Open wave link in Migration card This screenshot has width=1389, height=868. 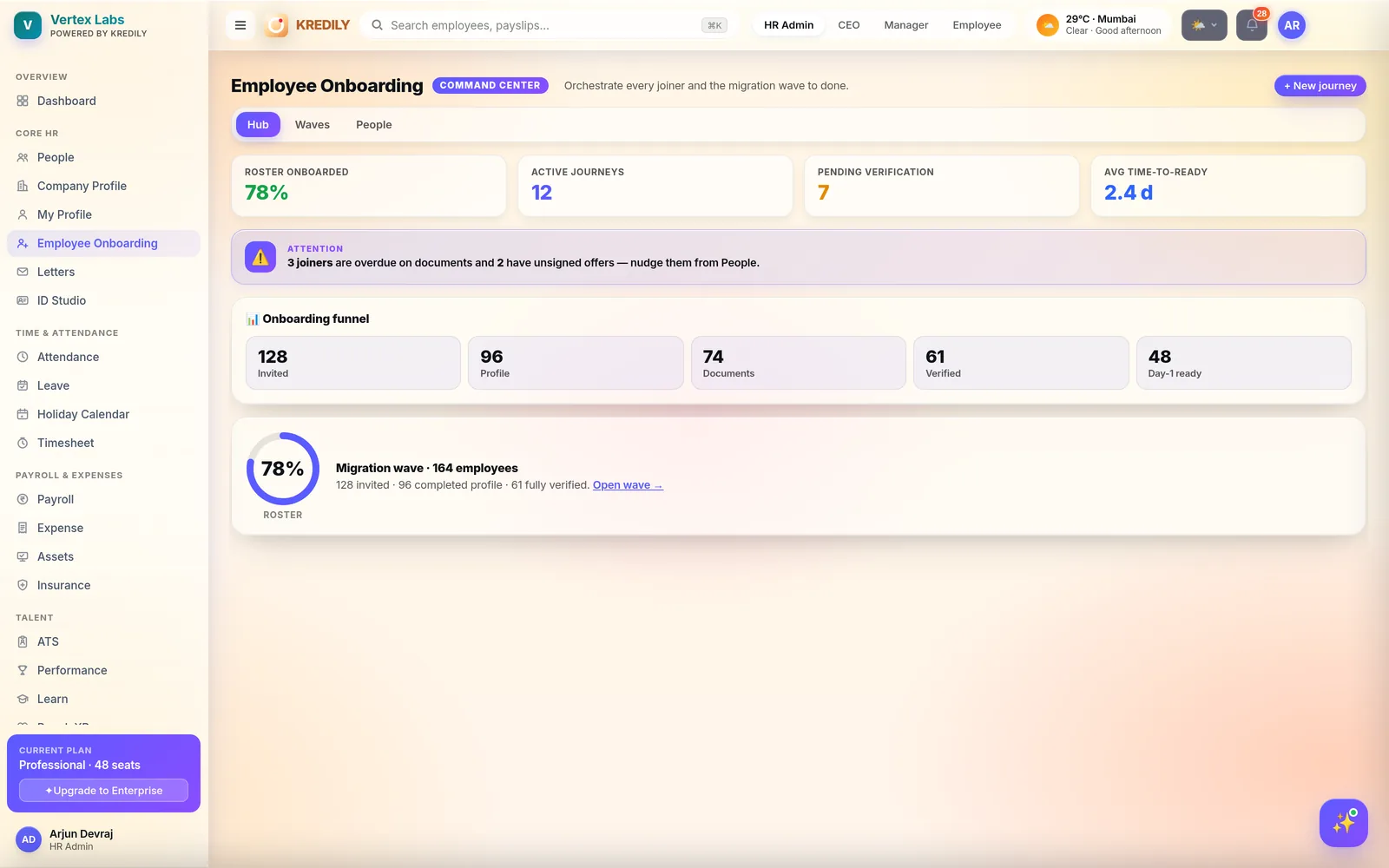(628, 485)
